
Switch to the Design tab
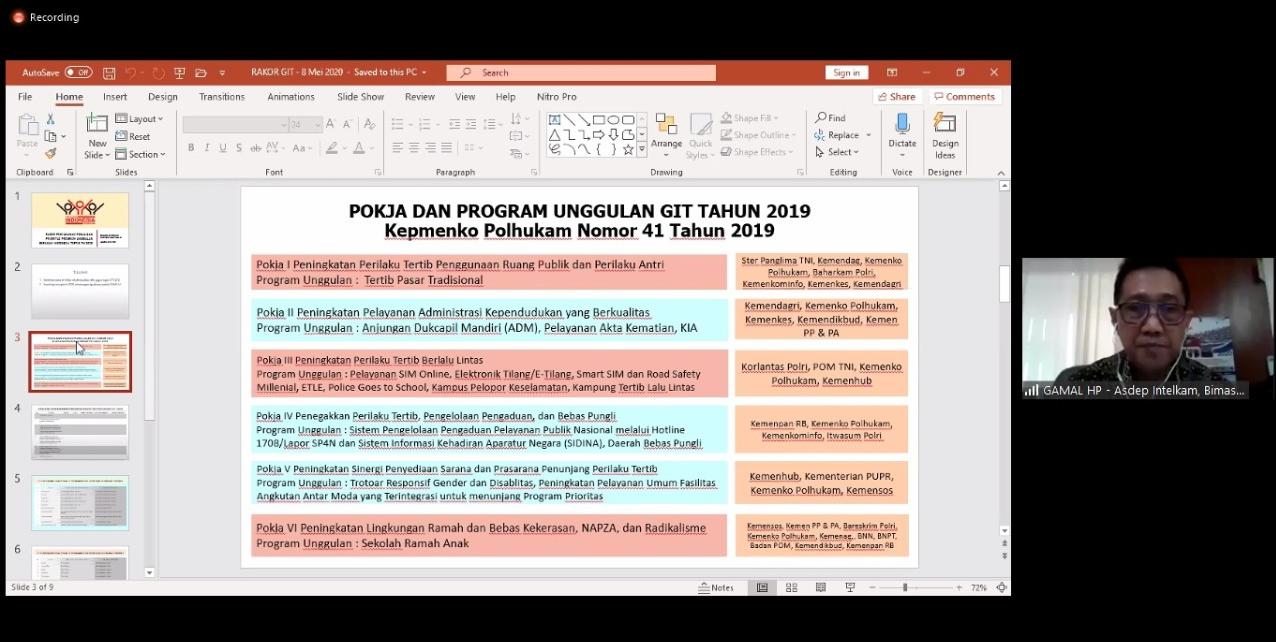pos(163,97)
